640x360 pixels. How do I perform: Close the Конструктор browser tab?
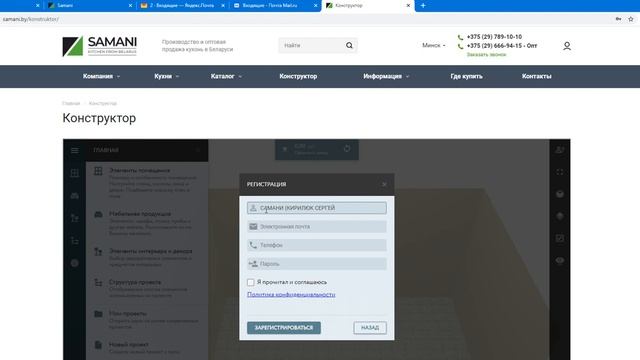(x=408, y=6)
